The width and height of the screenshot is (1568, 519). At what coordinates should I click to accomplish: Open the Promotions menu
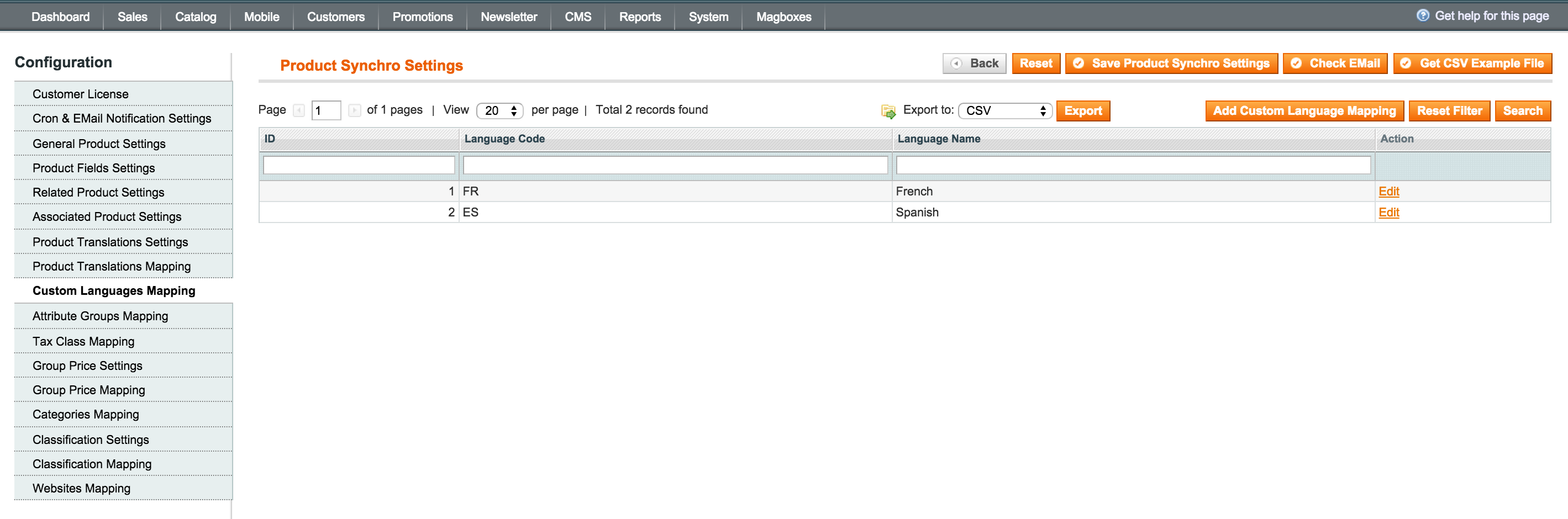[423, 17]
